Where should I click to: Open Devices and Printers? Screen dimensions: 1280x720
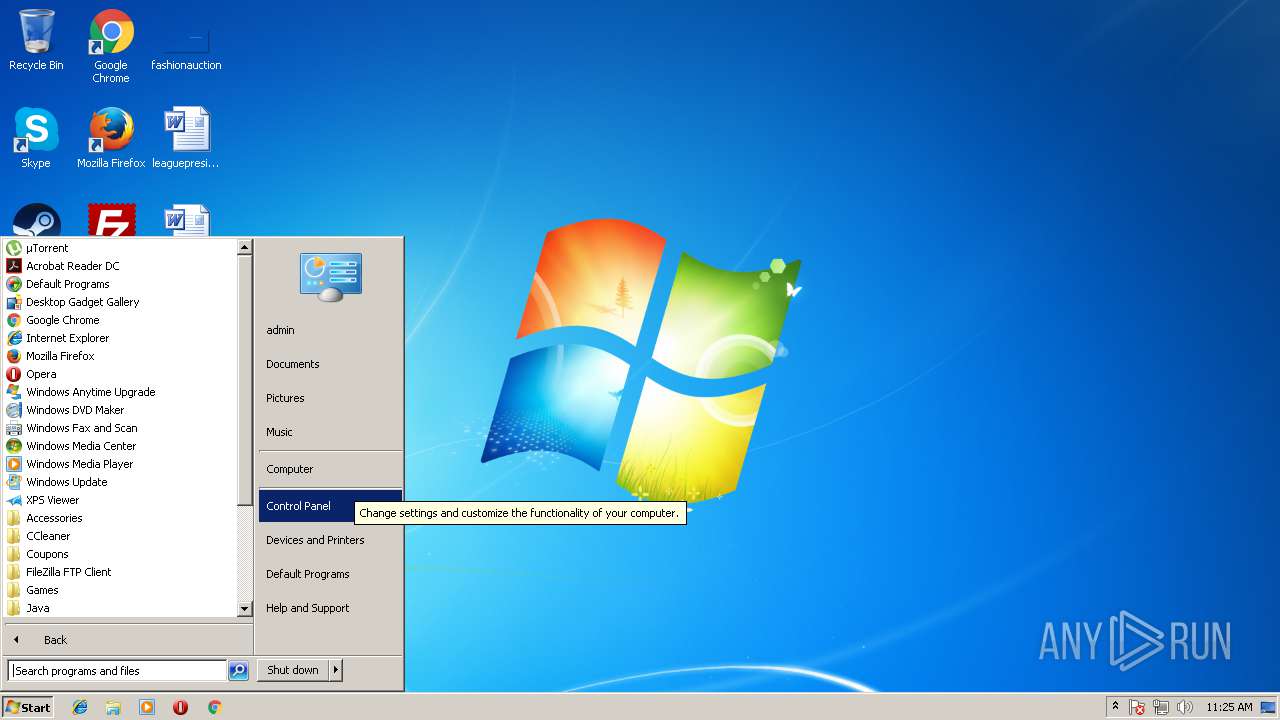pos(330,540)
